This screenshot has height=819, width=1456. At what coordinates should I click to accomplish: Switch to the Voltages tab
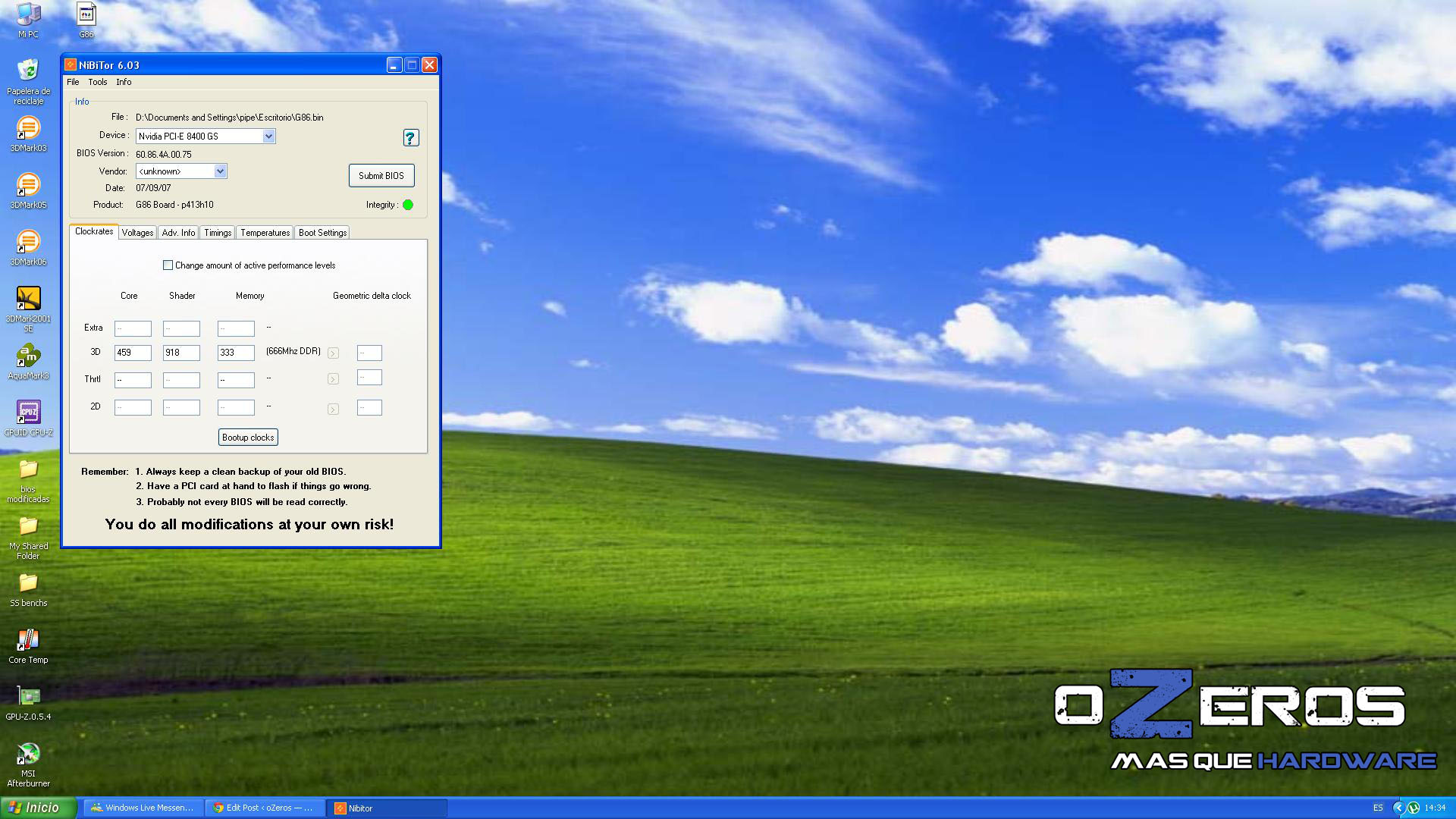(137, 233)
